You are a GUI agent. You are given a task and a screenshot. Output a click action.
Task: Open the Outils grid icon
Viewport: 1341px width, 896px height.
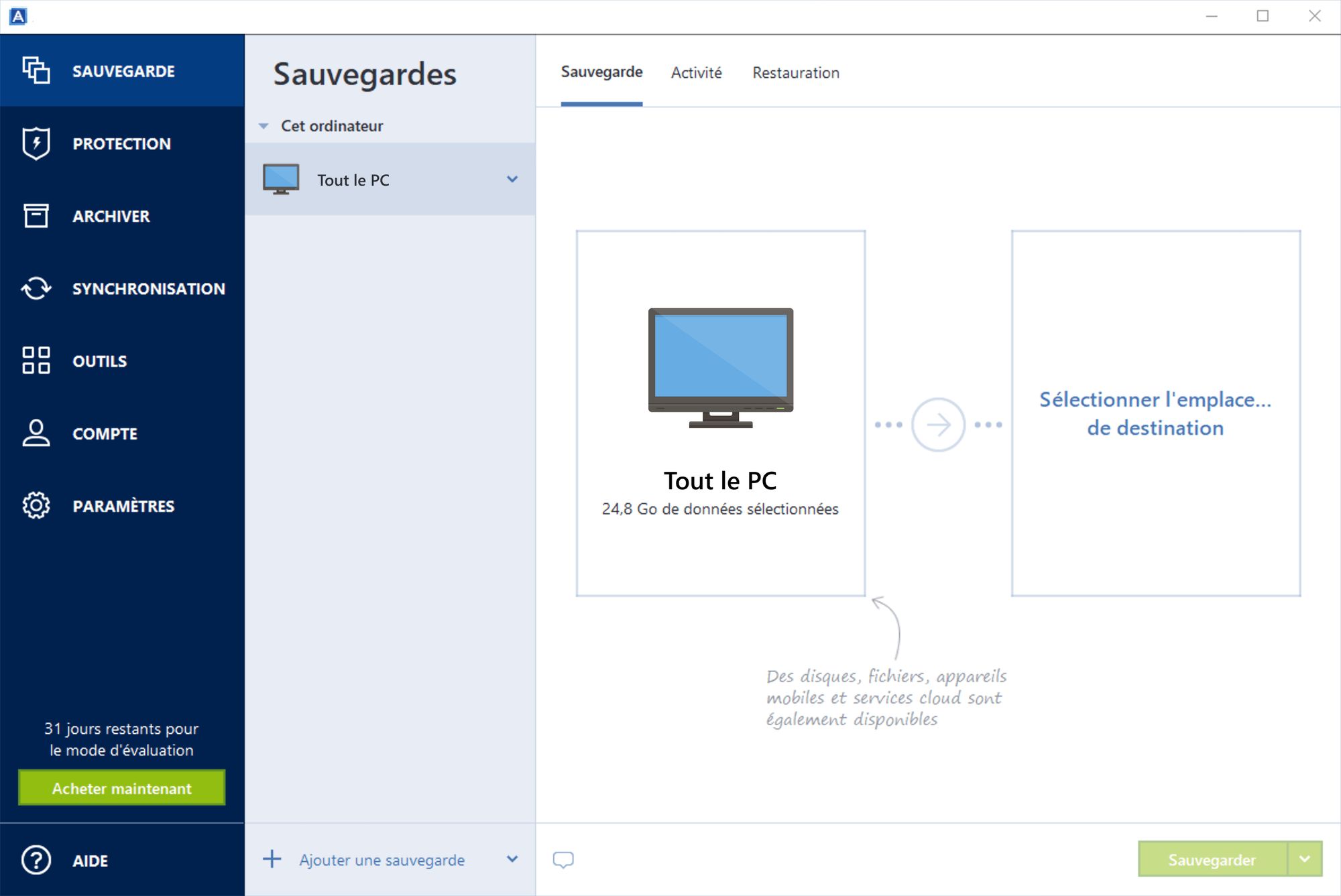click(36, 361)
